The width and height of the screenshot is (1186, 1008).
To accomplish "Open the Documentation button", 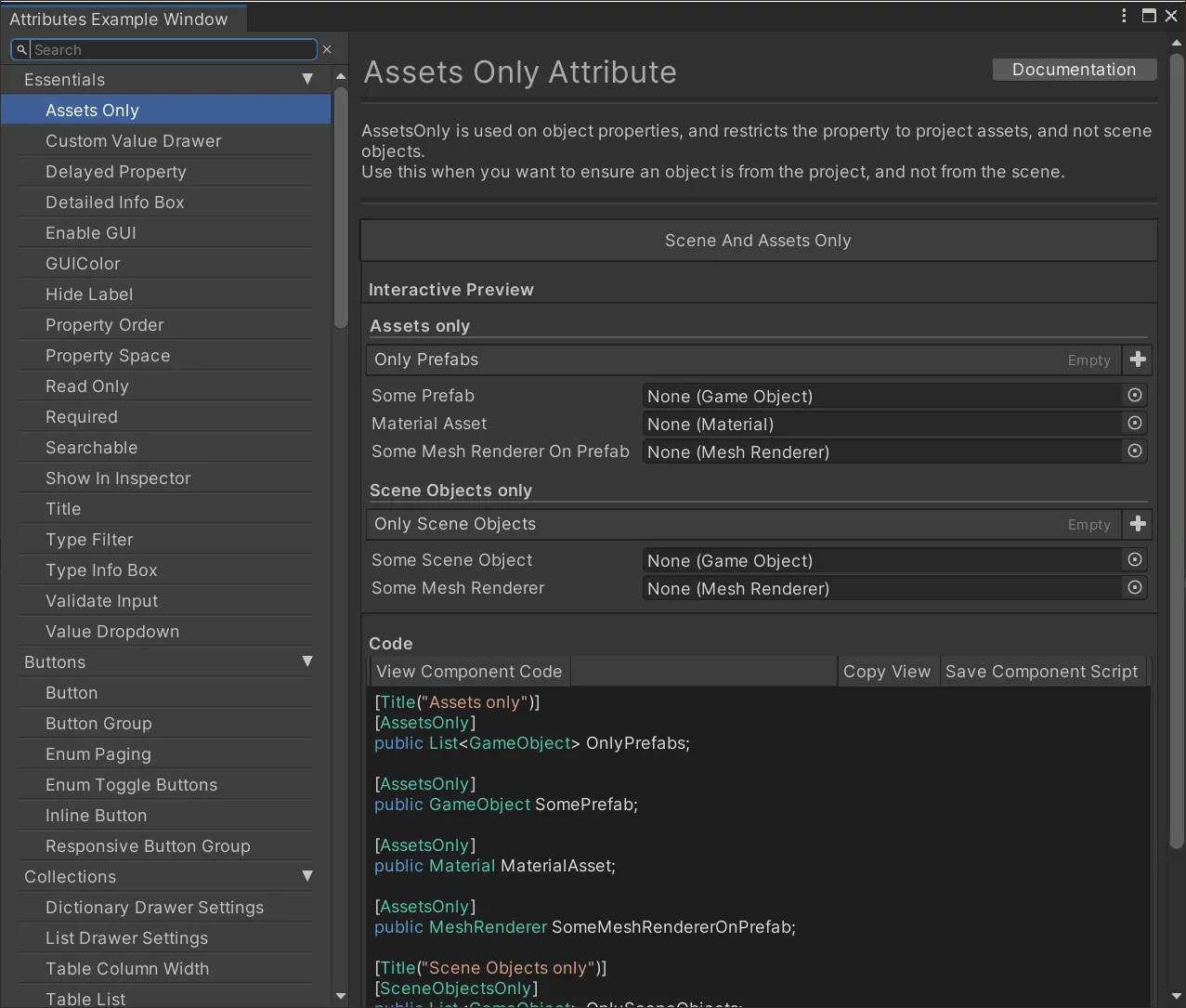I will [x=1075, y=70].
